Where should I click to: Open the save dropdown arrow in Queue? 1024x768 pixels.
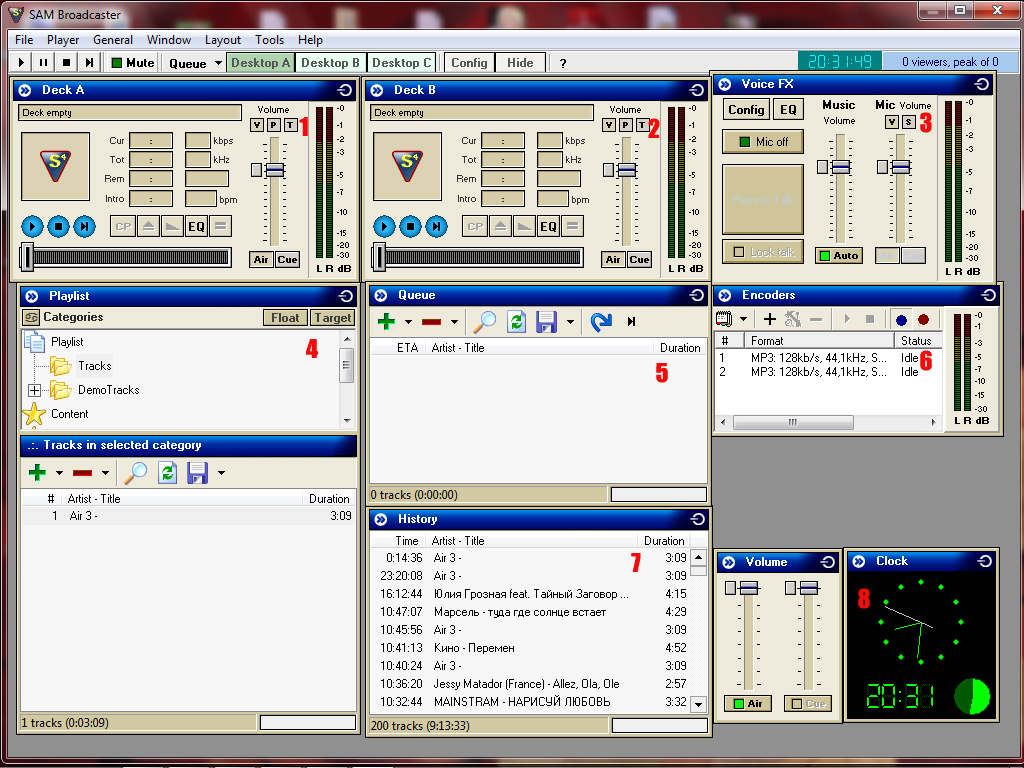click(570, 322)
